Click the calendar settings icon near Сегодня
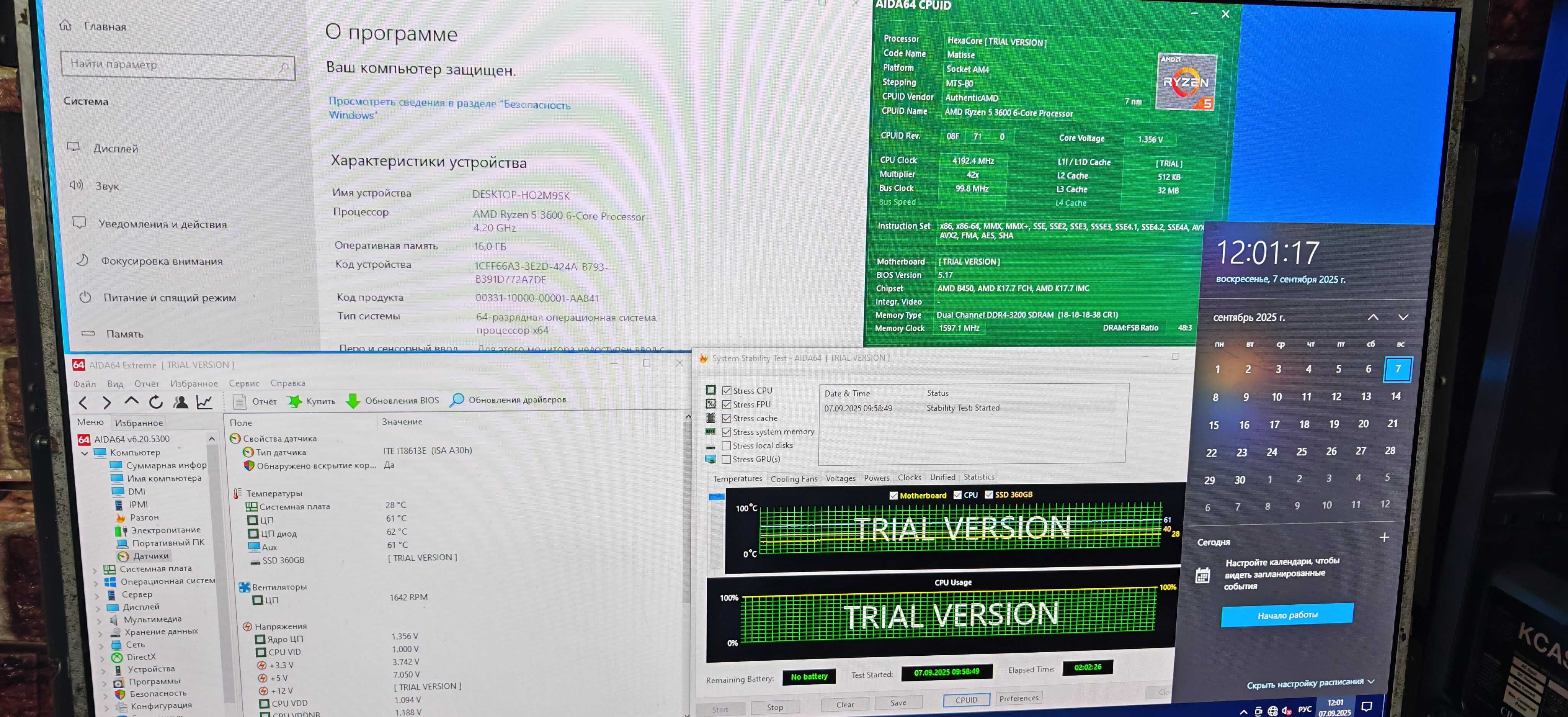This screenshot has height=717, width=1568. pyautogui.click(x=1203, y=575)
